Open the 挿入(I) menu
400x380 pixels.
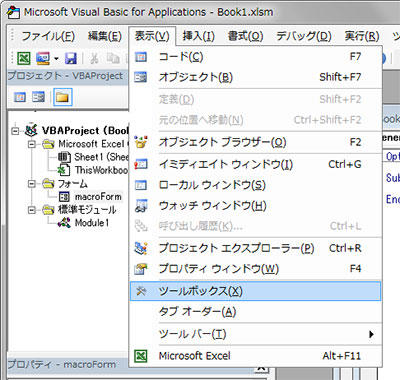[198, 36]
